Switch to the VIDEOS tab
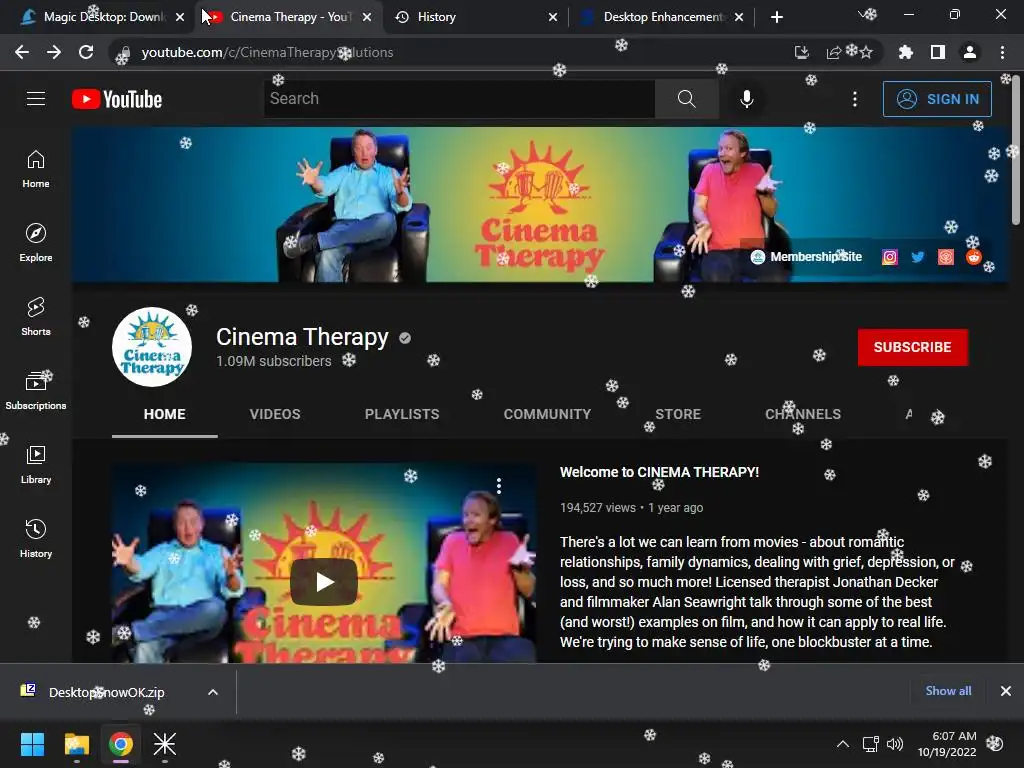The width and height of the screenshot is (1024, 768). (275, 414)
